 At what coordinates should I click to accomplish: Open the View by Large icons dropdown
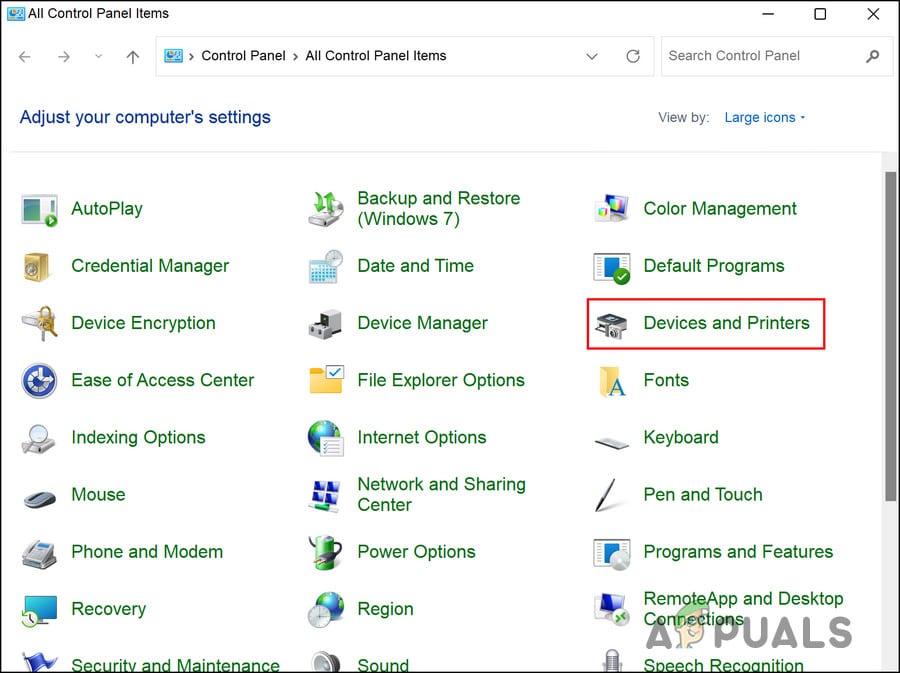(x=764, y=118)
